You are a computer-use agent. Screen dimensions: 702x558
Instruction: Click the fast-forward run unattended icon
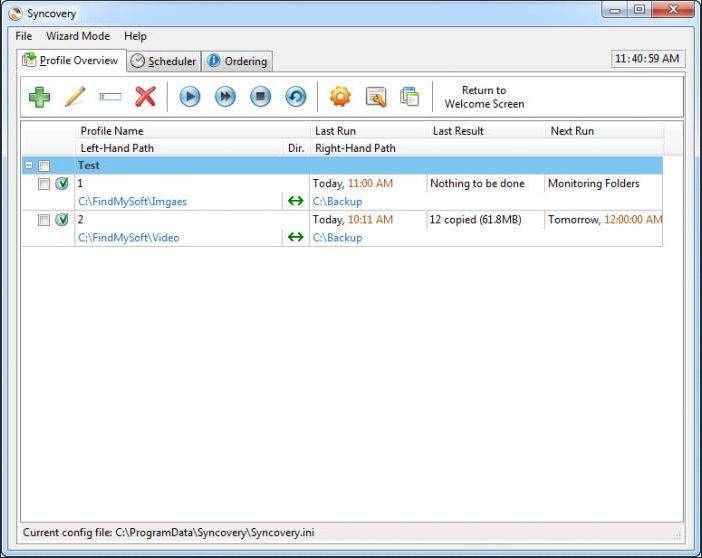pos(225,97)
